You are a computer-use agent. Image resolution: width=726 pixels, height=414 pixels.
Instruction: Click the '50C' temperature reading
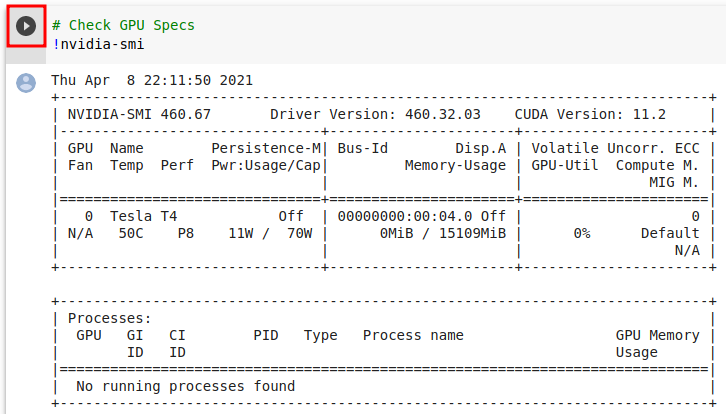[x=131, y=233]
